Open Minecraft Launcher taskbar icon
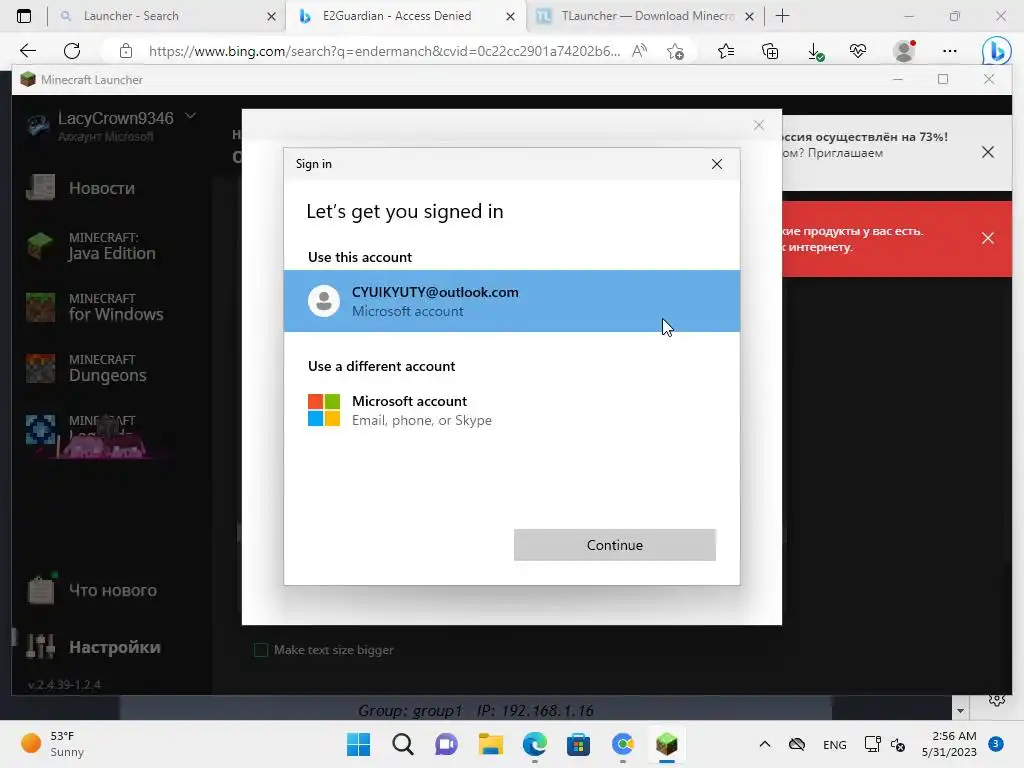 point(667,744)
